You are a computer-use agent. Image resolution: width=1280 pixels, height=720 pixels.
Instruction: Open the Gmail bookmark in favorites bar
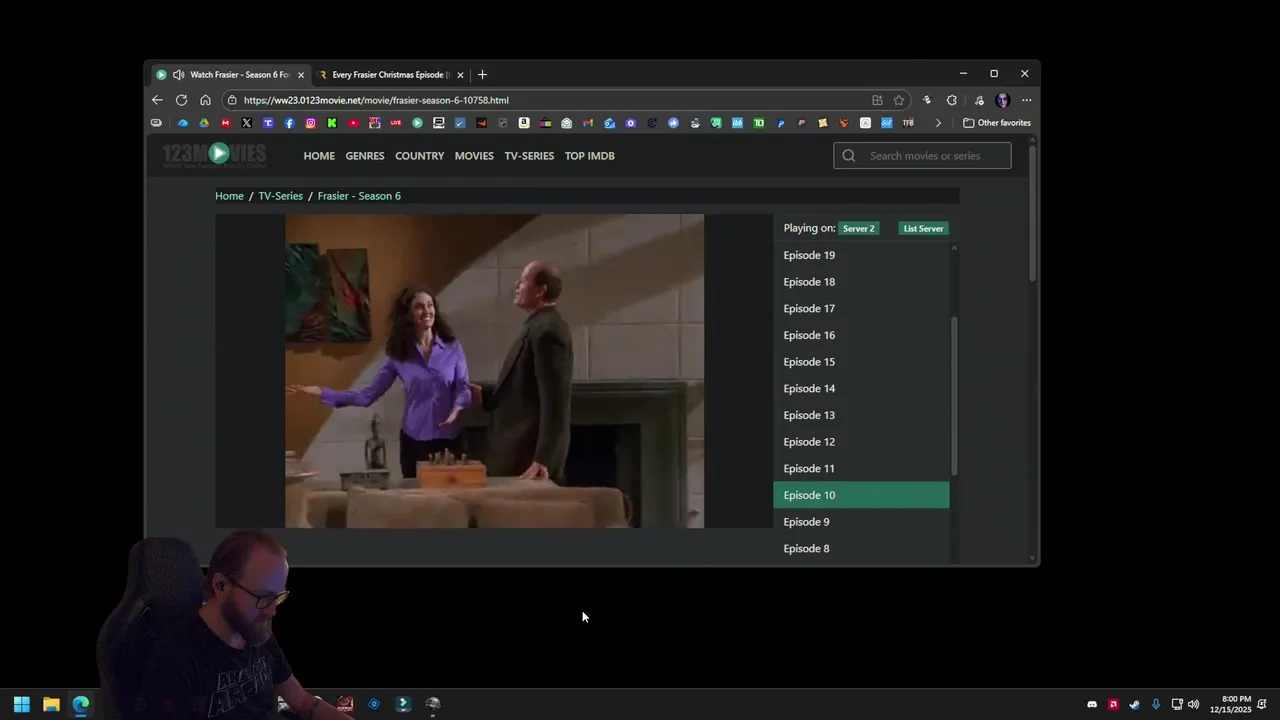[x=588, y=123]
